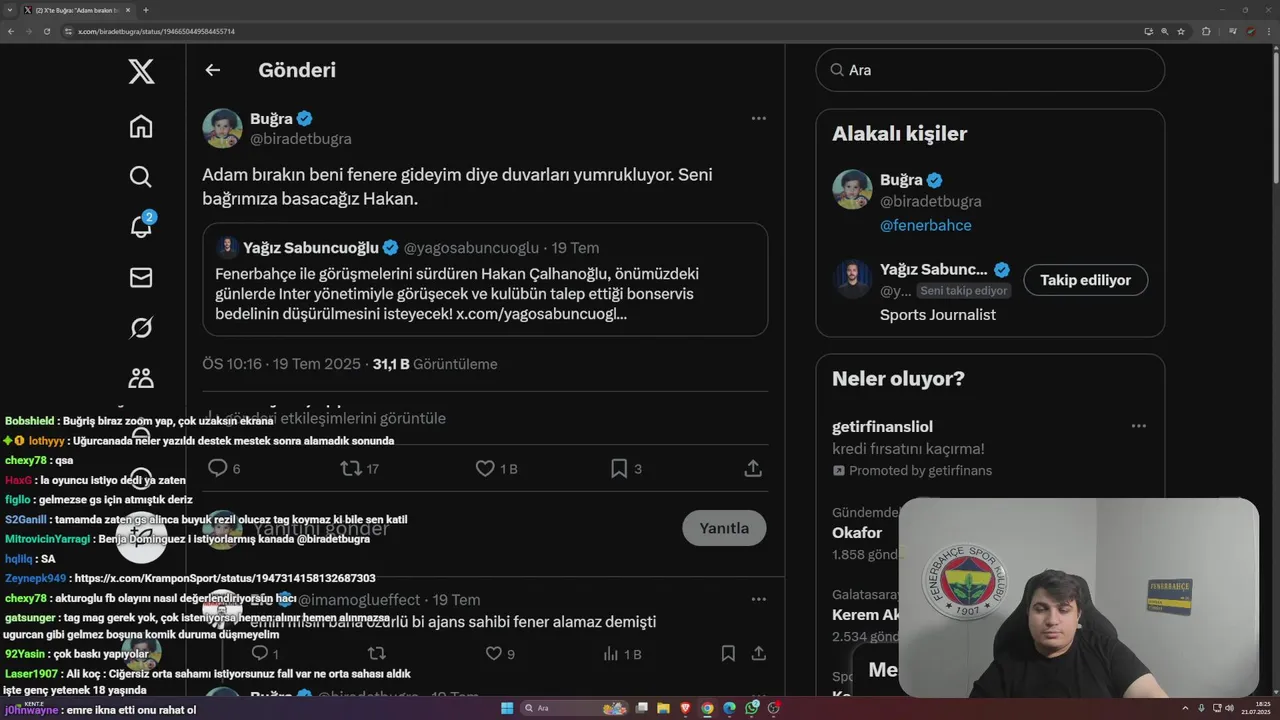Screen dimensions: 1280x720
Task: Bookmark the main post showing 3
Action: tap(619, 468)
